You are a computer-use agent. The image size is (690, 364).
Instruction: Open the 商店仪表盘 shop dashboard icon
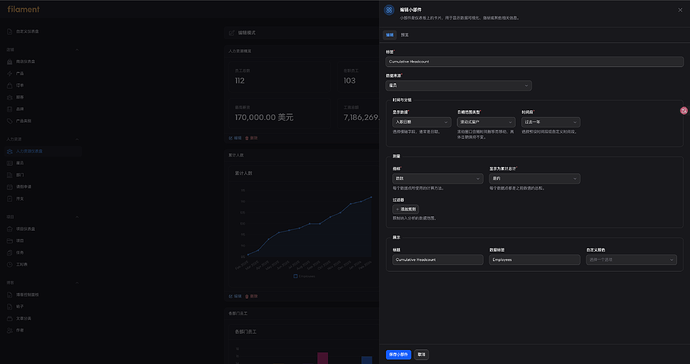pyautogui.click(x=10, y=62)
